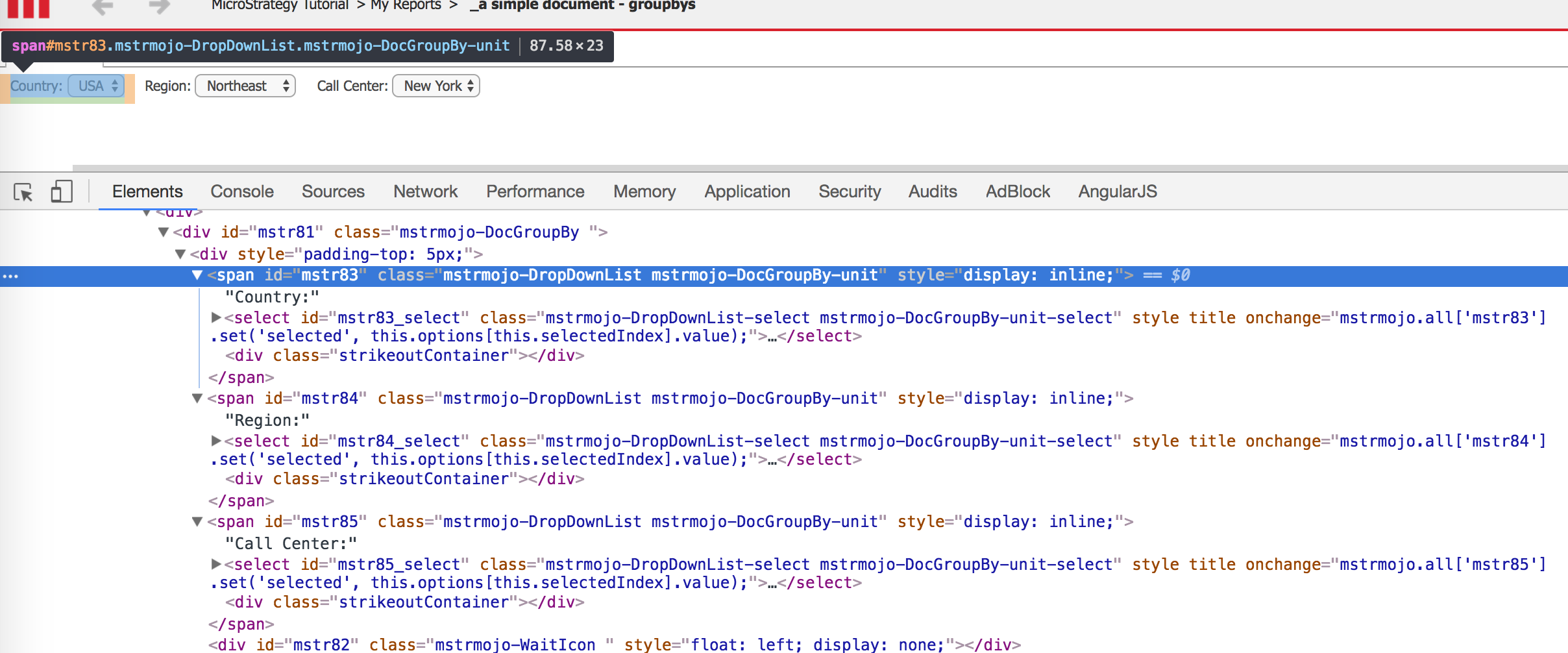This screenshot has width=1568, height=653.
Task: Activate the inspect element picker icon
Action: (x=23, y=192)
